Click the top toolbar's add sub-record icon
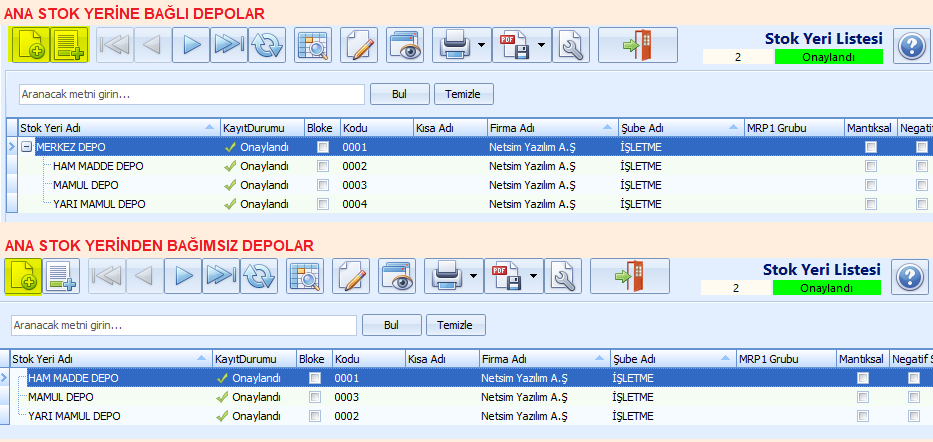 click(x=69, y=45)
